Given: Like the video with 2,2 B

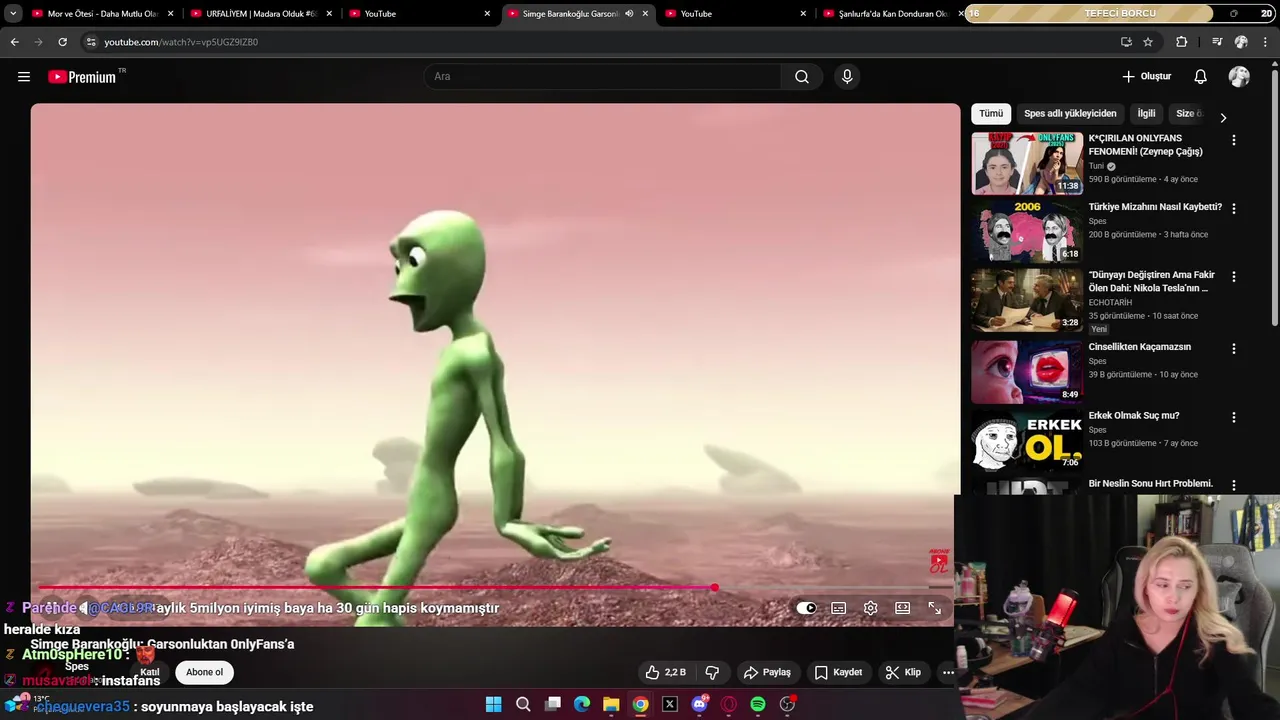Looking at the screenshot, I should pos(666,672).
